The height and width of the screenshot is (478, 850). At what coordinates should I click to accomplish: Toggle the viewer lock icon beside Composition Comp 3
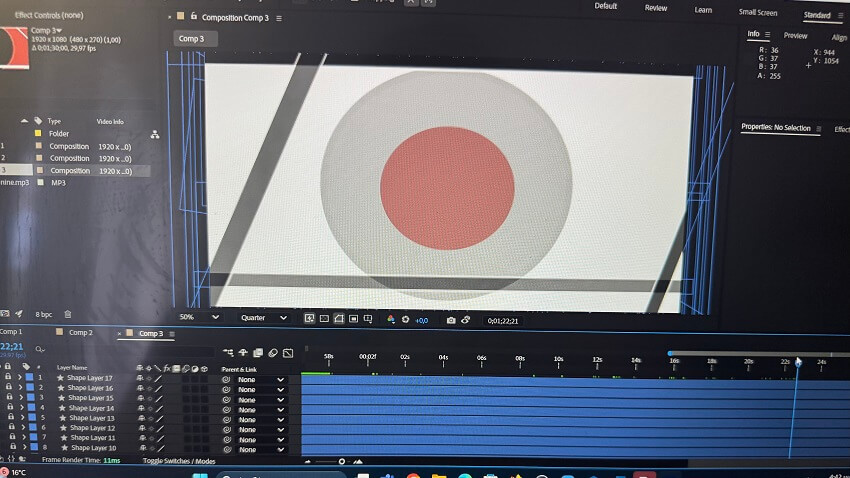(x=194, y=16)
